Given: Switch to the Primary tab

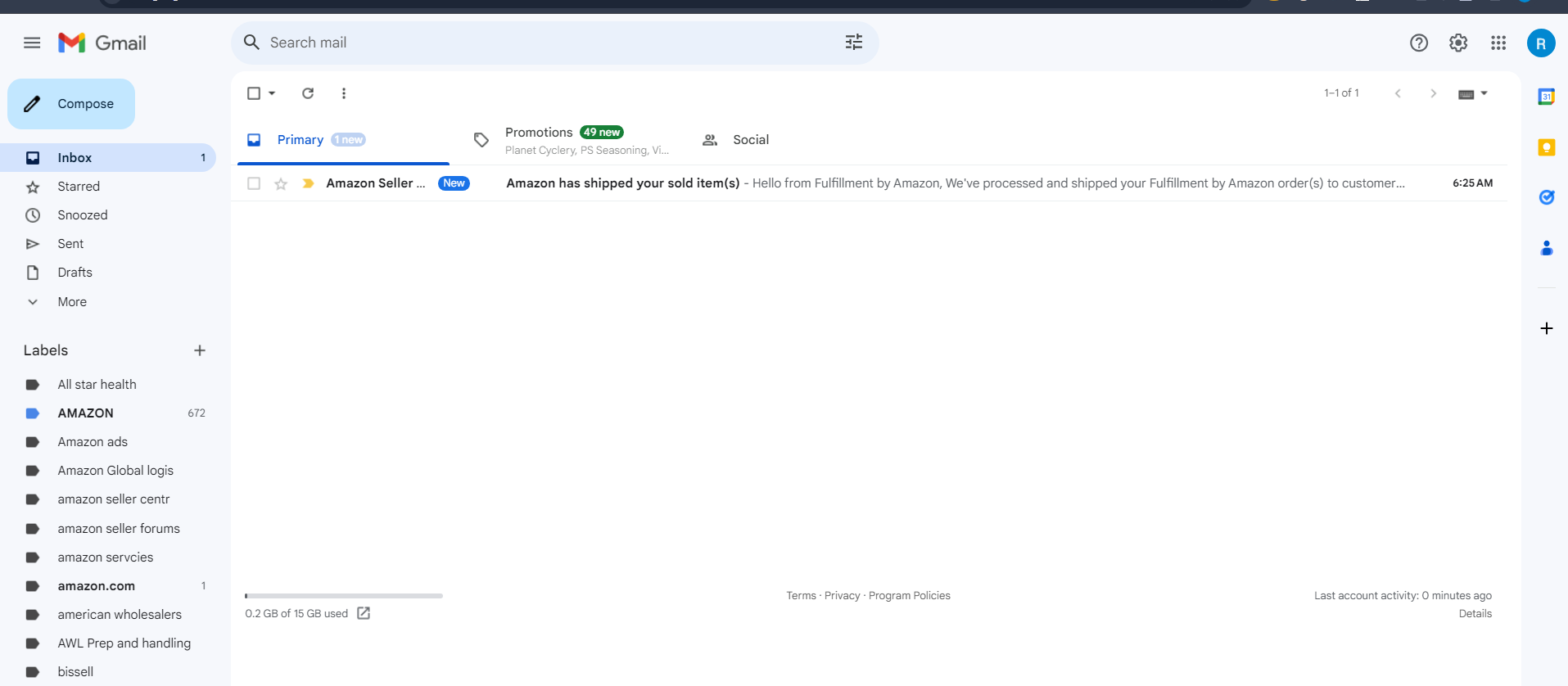Looking at the screenshot, I should [x=343, y=140].
